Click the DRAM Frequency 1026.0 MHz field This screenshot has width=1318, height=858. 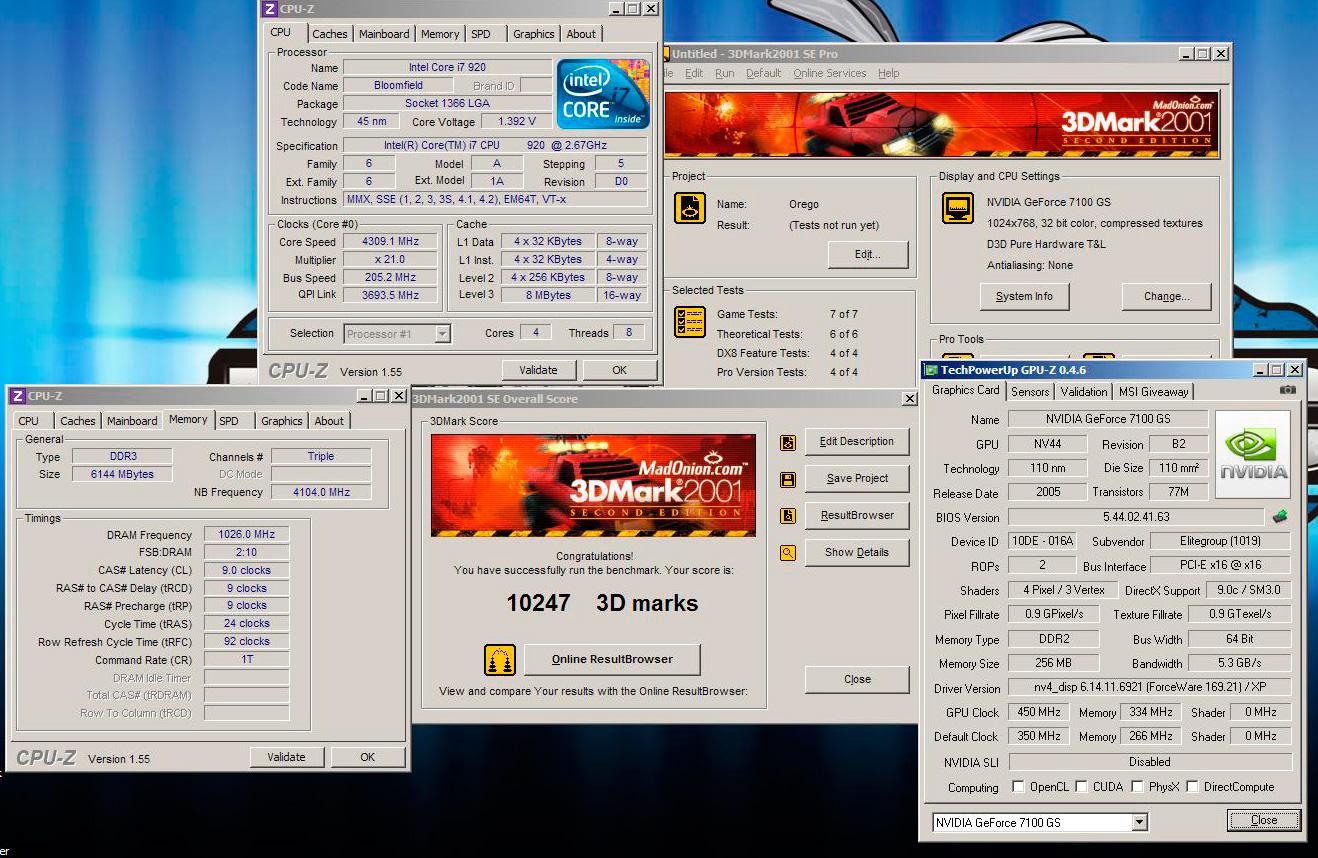(246, 535)
